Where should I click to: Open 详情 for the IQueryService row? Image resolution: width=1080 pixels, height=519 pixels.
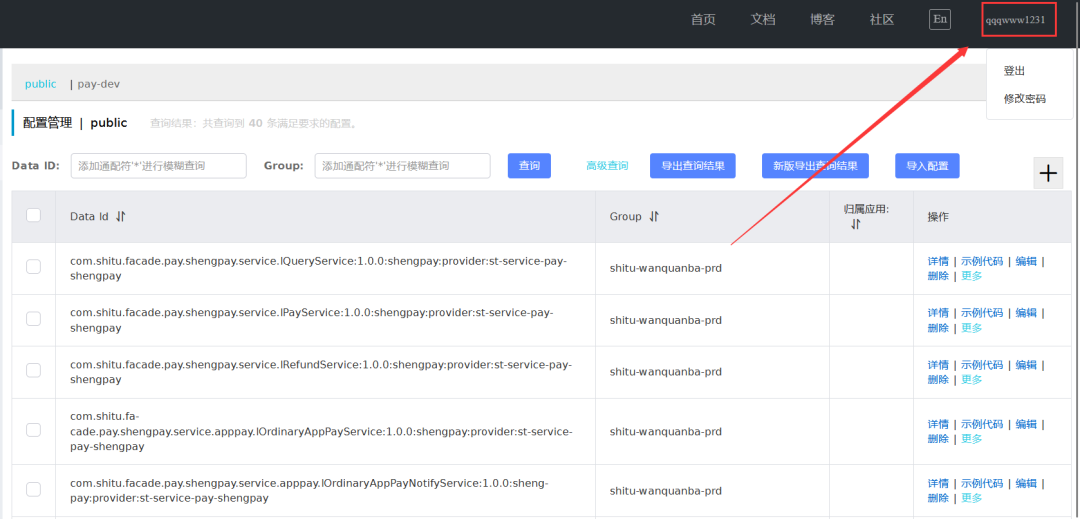tap(938, 261)
